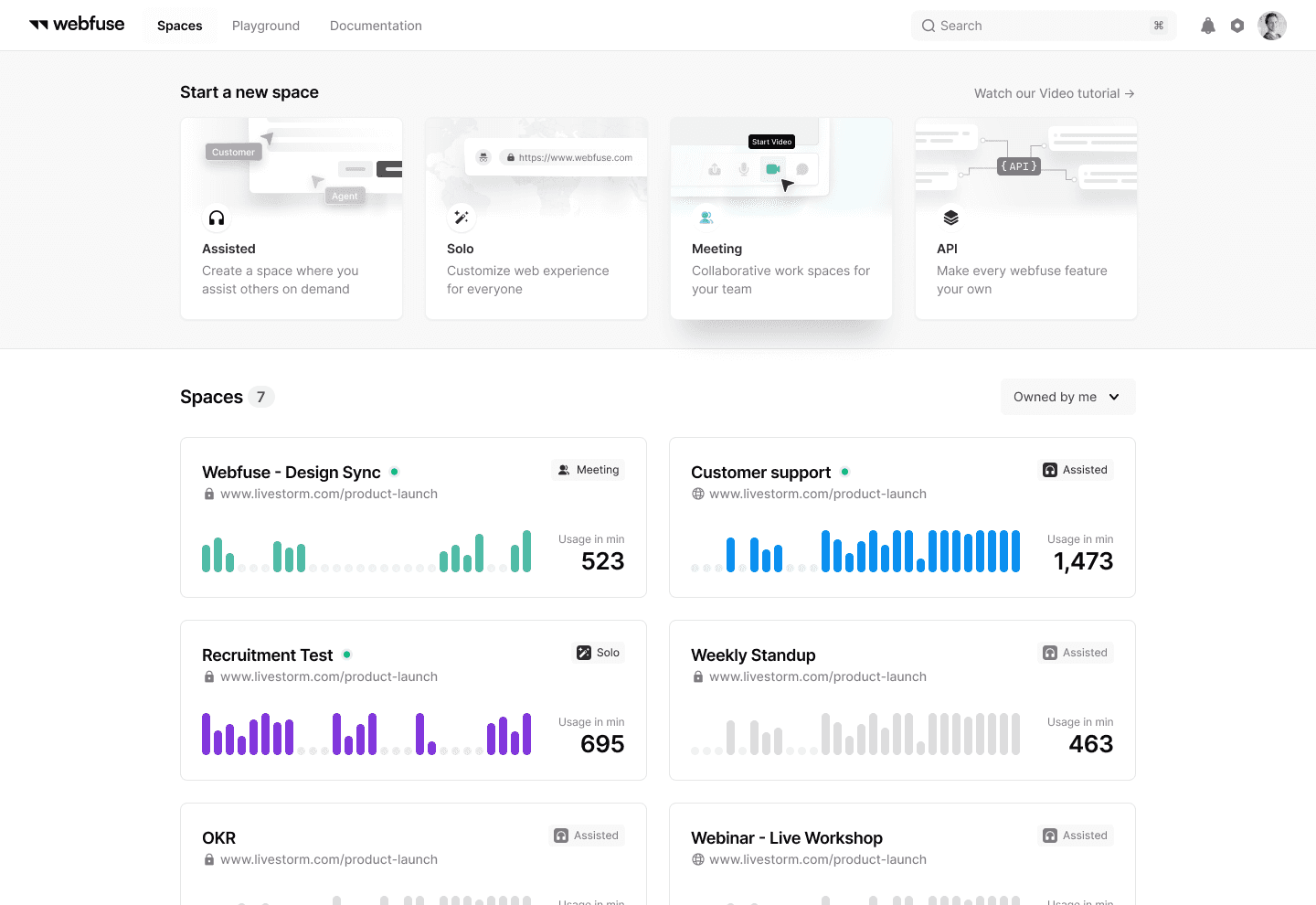
Task: Click Solo badge on Recruitment Test card
Action: click(598, 653)
